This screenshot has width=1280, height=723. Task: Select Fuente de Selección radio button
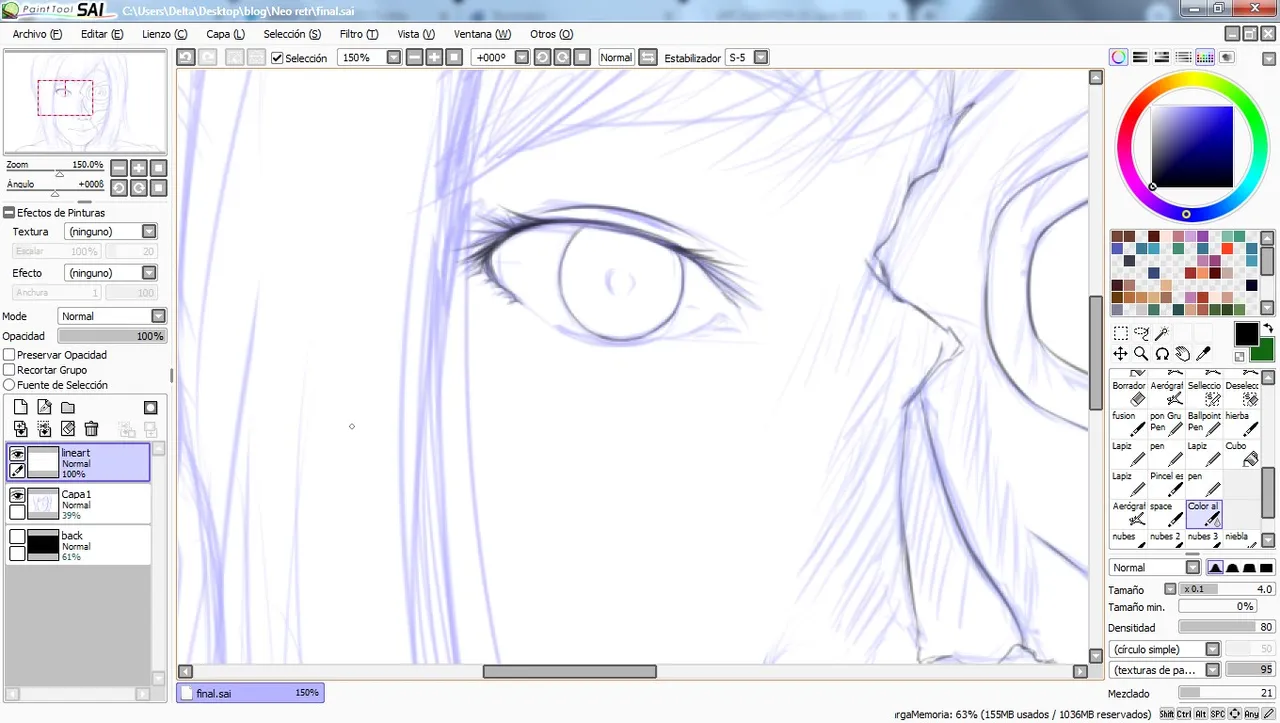(9, 385)
